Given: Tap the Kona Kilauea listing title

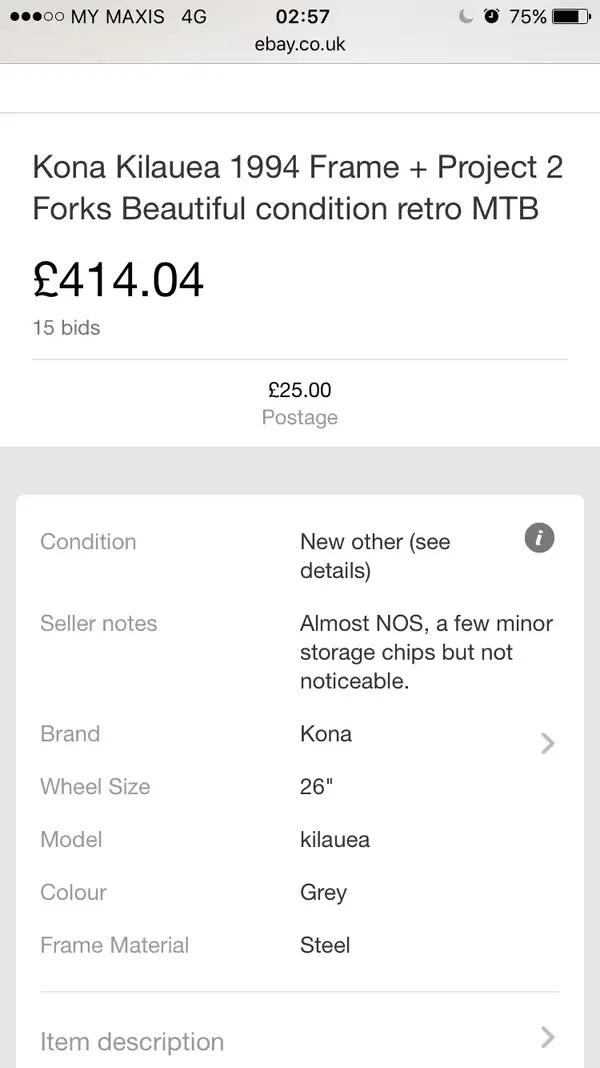Looking at the screenshot, I should click(298, 188).
